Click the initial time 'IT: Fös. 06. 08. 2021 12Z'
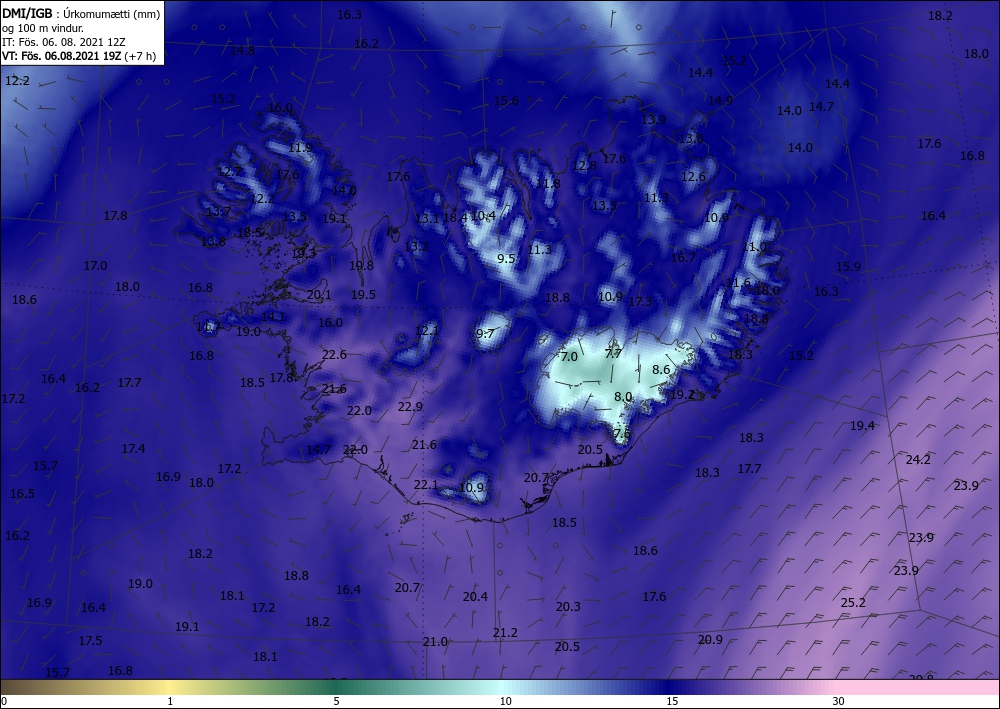This screenshot has height=709, width=1000. (x=64, y=42)
